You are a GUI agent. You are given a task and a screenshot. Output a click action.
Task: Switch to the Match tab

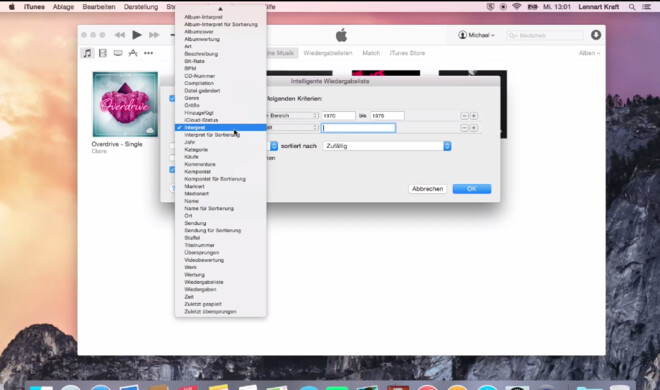pyautogui.click(x=371, y=53)
